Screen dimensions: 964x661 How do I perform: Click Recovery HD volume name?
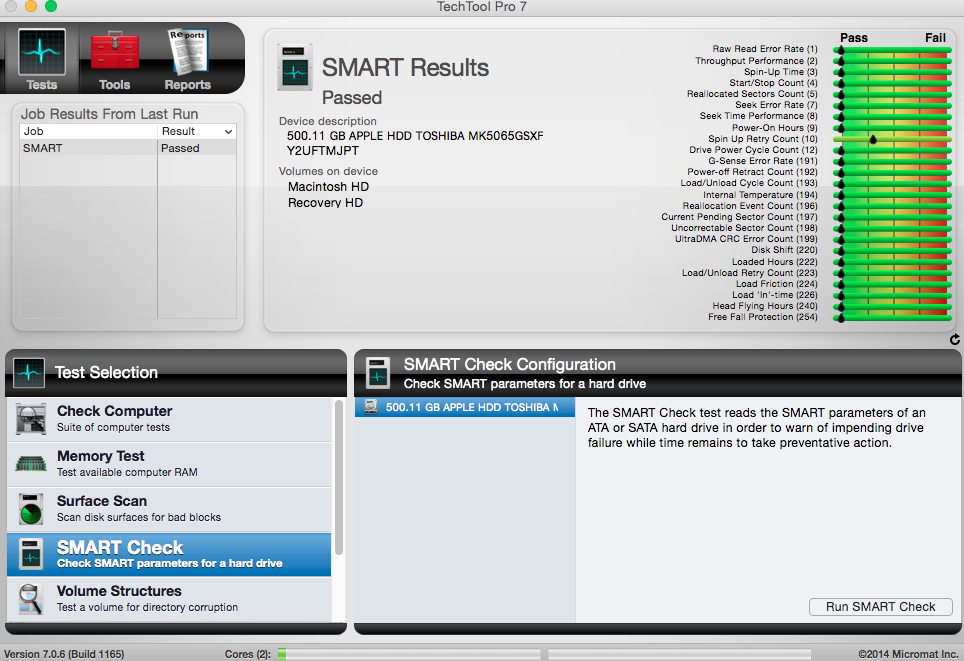[x=325, y=203]
